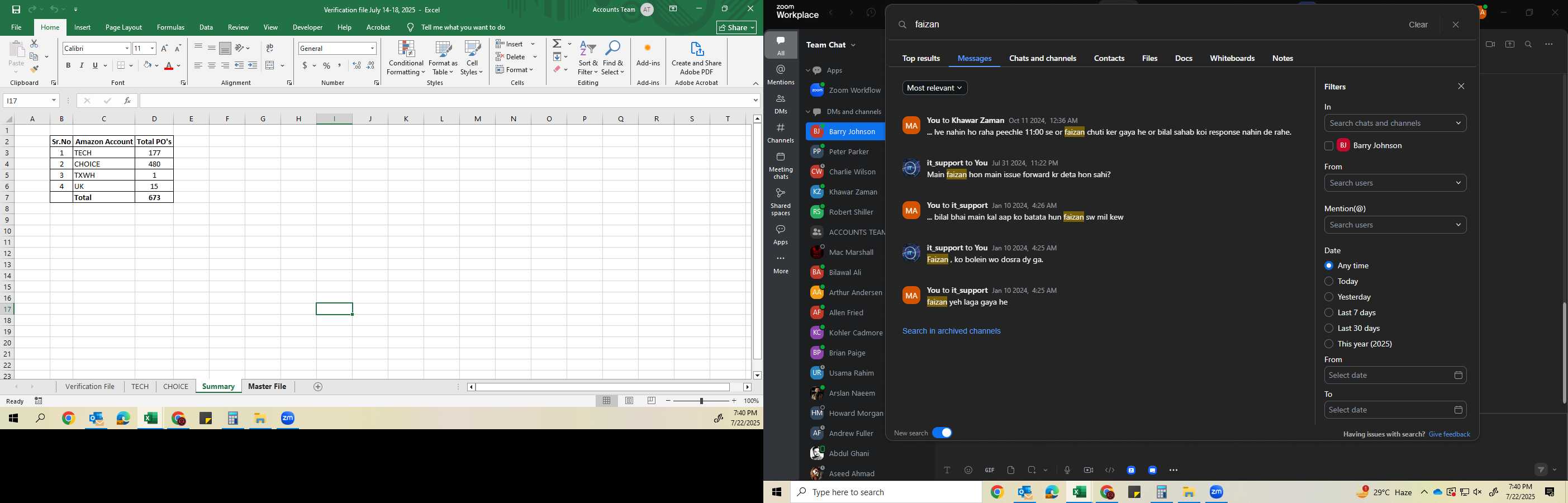
Task: Click the Add-ins button in Excel
Action: [648, 55]
